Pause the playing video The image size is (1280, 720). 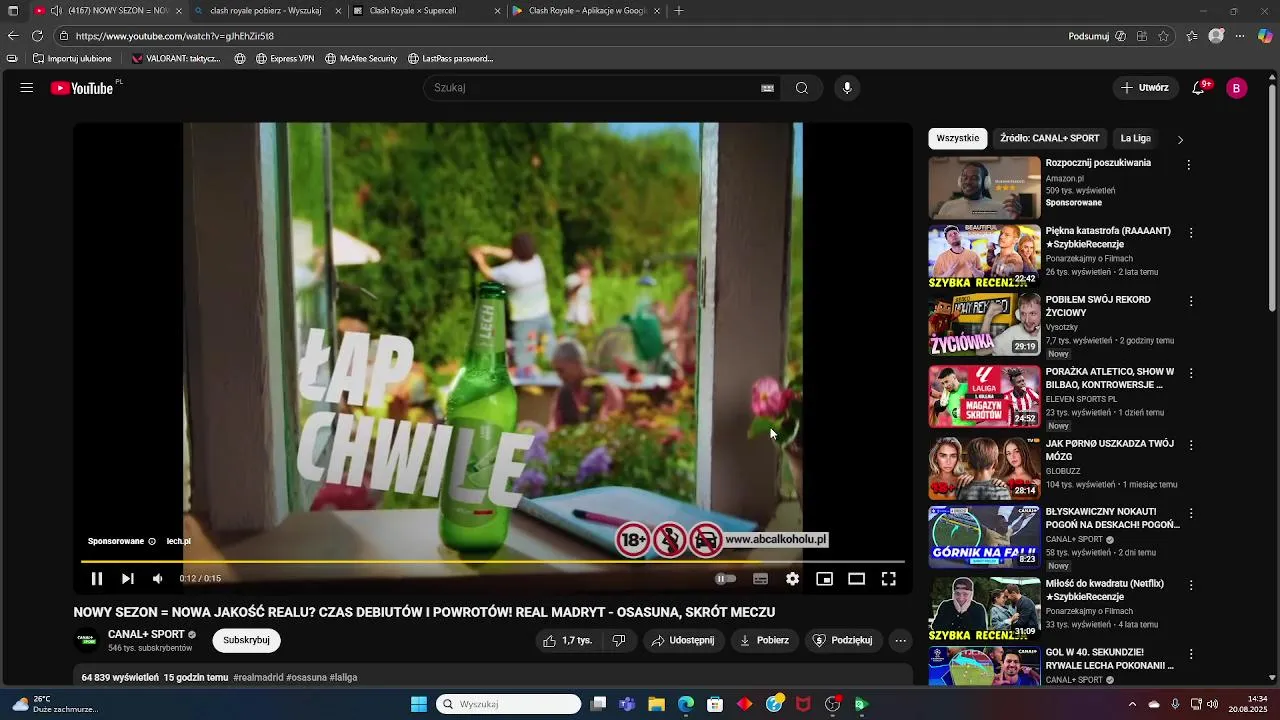[97, 578]
